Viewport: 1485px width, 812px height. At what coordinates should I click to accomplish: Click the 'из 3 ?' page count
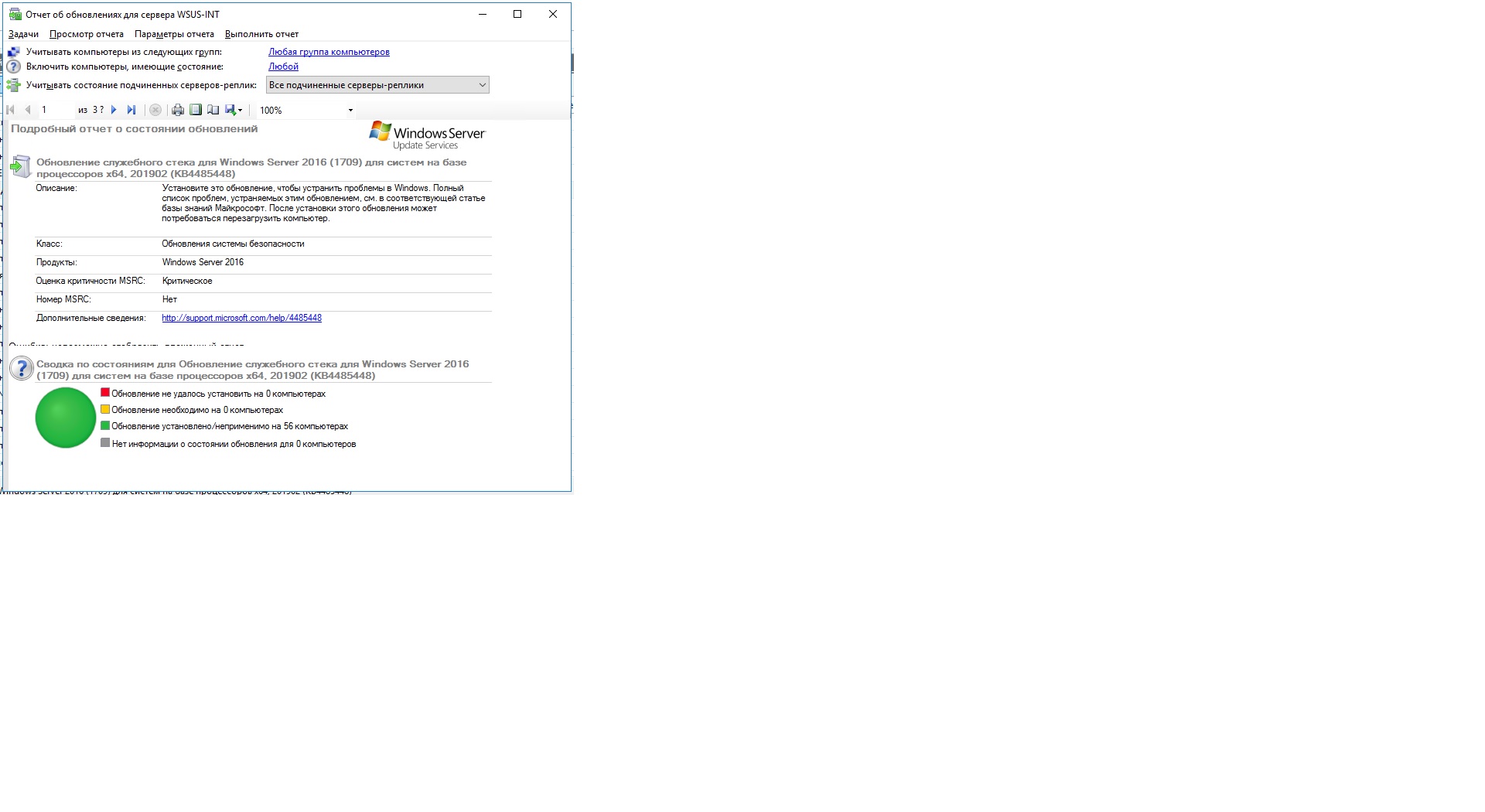[x=91, y=110]
